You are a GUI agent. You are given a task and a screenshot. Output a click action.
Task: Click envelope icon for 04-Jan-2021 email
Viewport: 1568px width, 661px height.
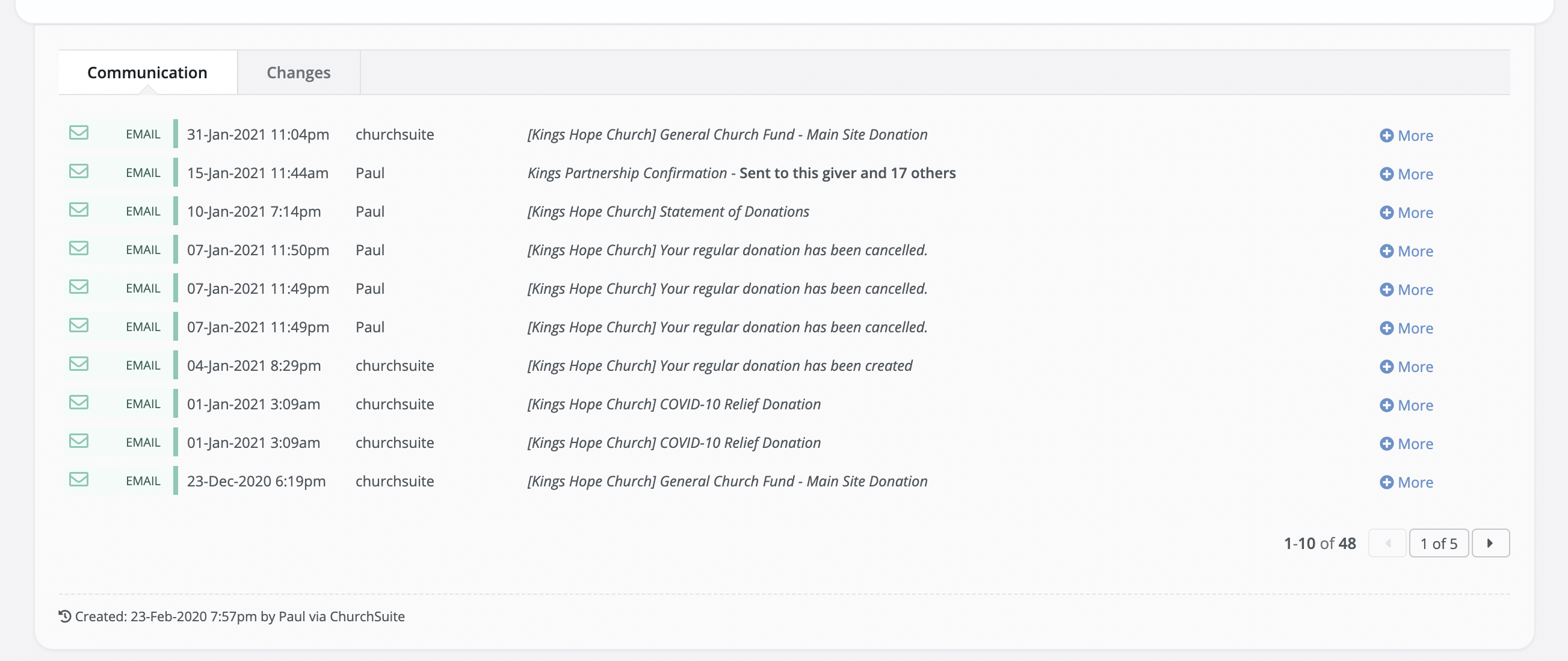79,364
